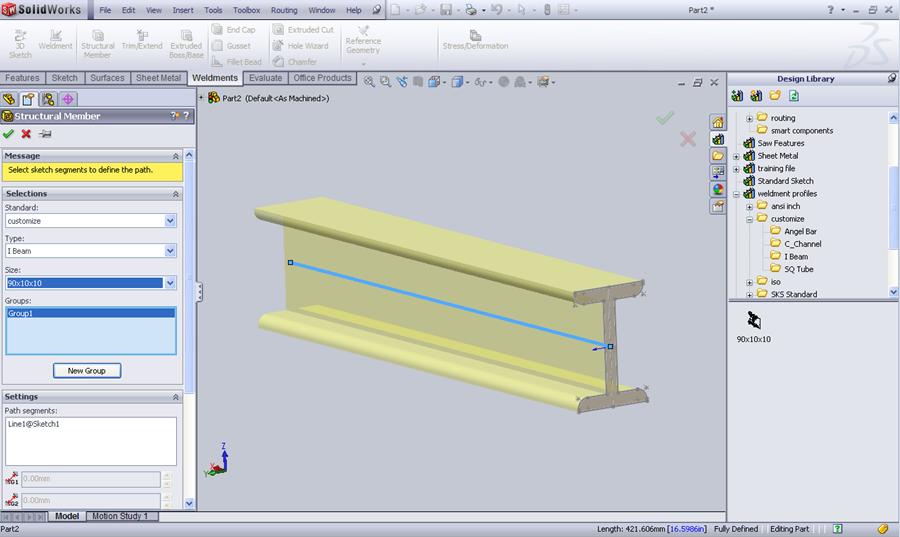Collapse the Settings section
900x537 pixels.
click(x=176, y=397)
